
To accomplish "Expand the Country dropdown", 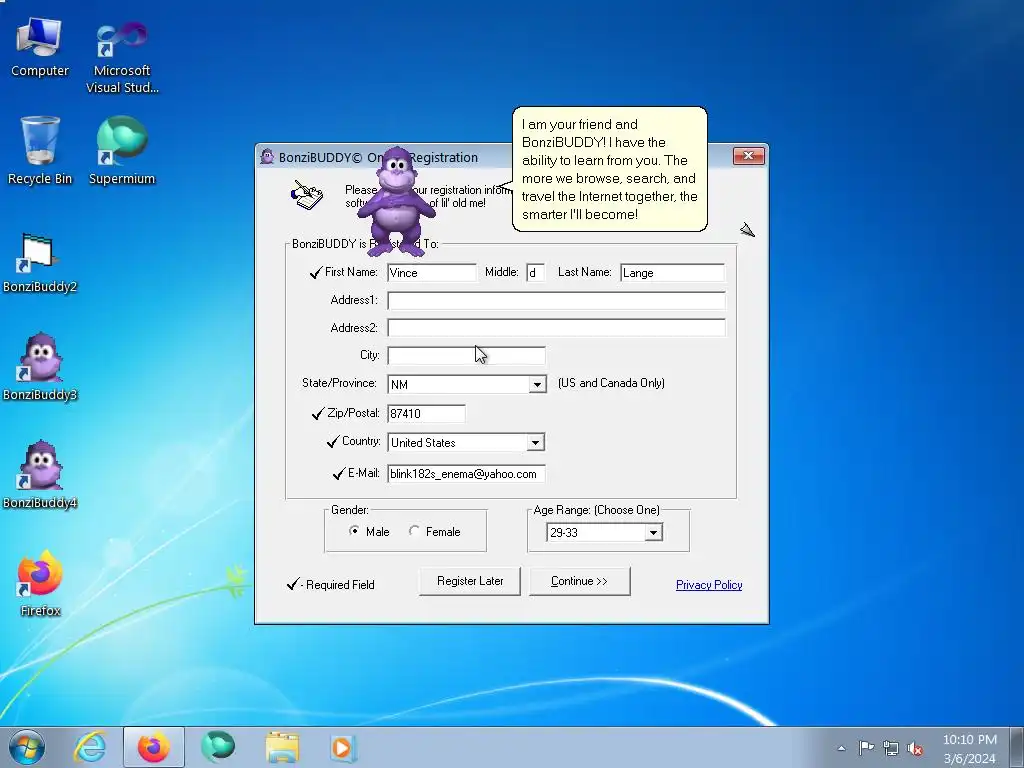I will point(536,443).
